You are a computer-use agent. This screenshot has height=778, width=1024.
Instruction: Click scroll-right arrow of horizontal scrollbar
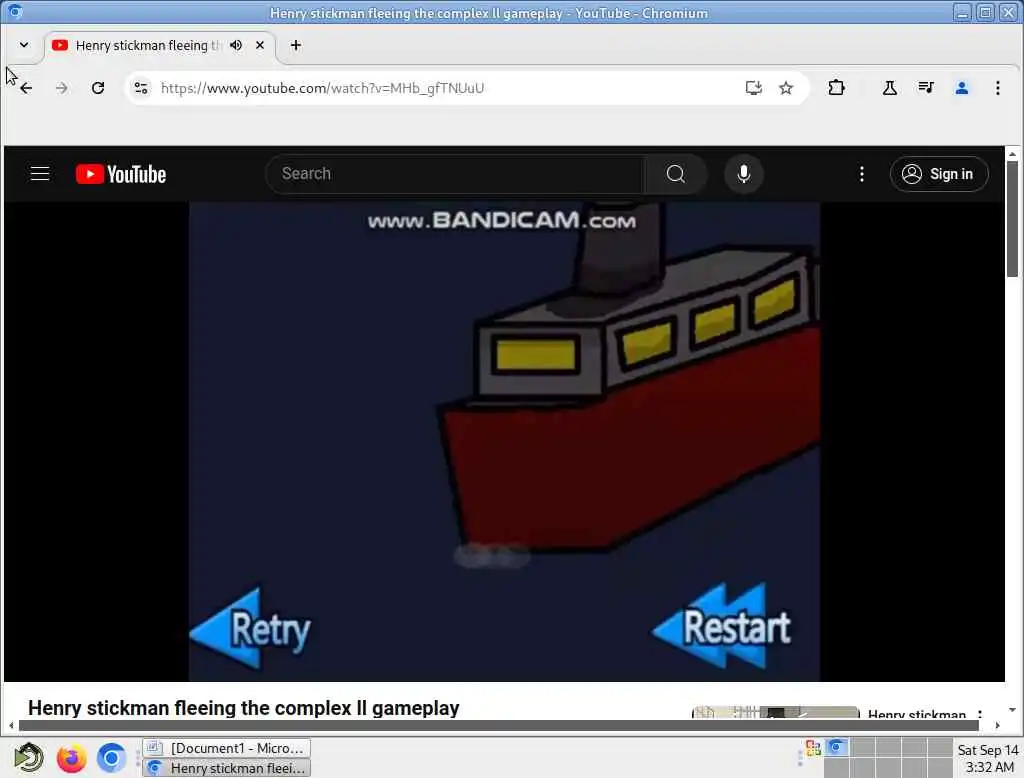pos(997,725)
